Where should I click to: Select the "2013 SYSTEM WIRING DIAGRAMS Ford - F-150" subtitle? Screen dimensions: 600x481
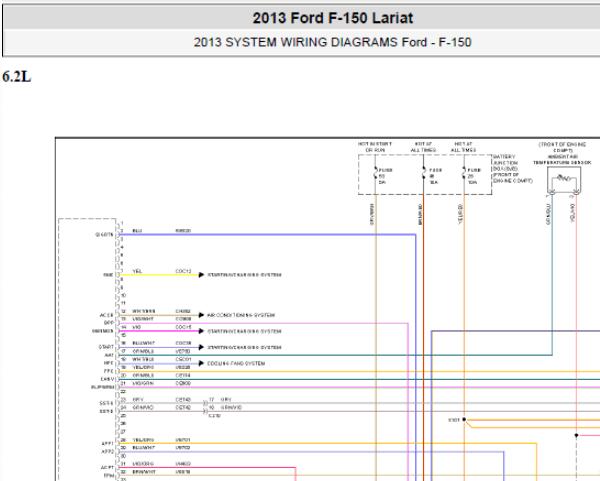tap(332, 42)
